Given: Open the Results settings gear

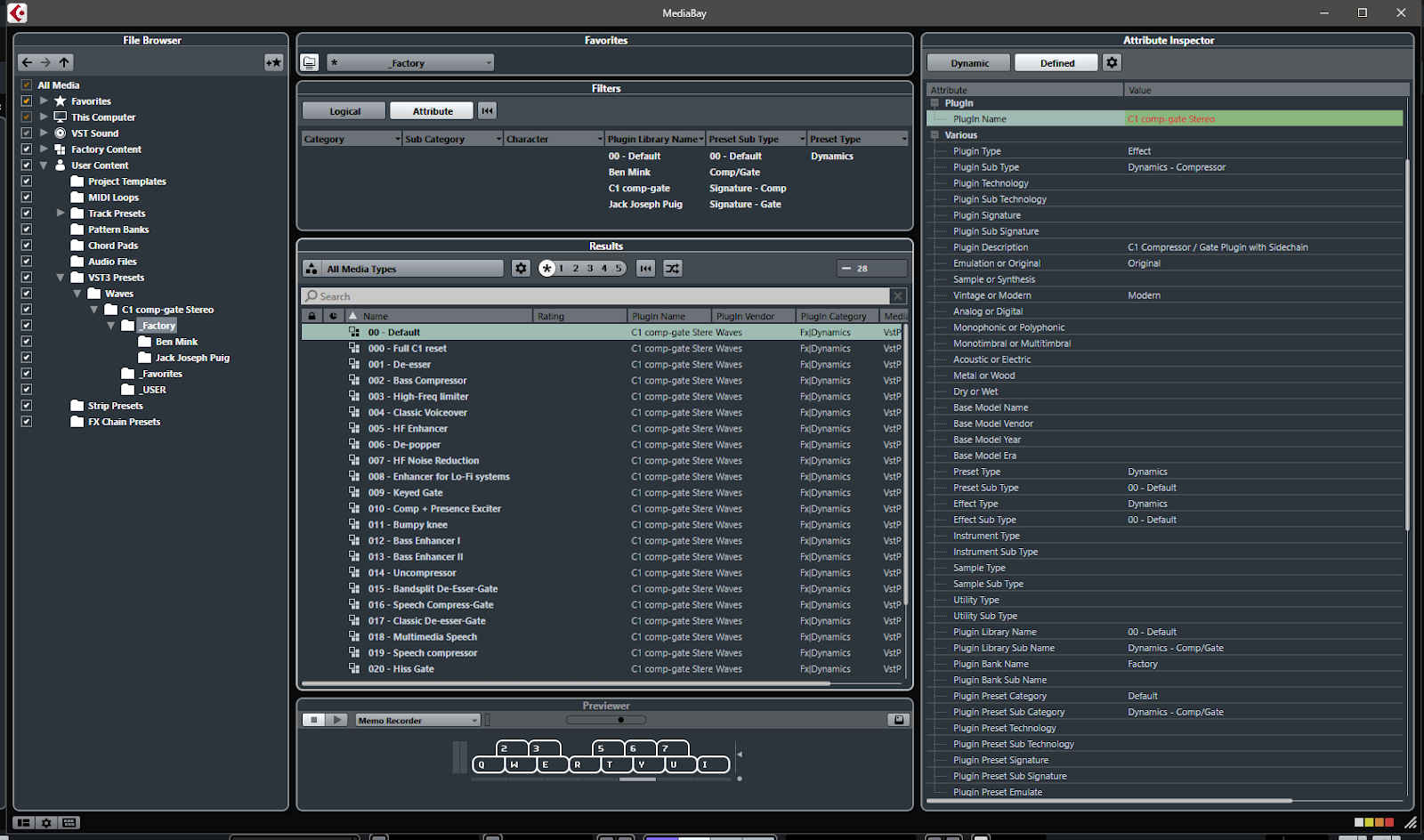Looking at the screenshot, I should coord(521,269).
